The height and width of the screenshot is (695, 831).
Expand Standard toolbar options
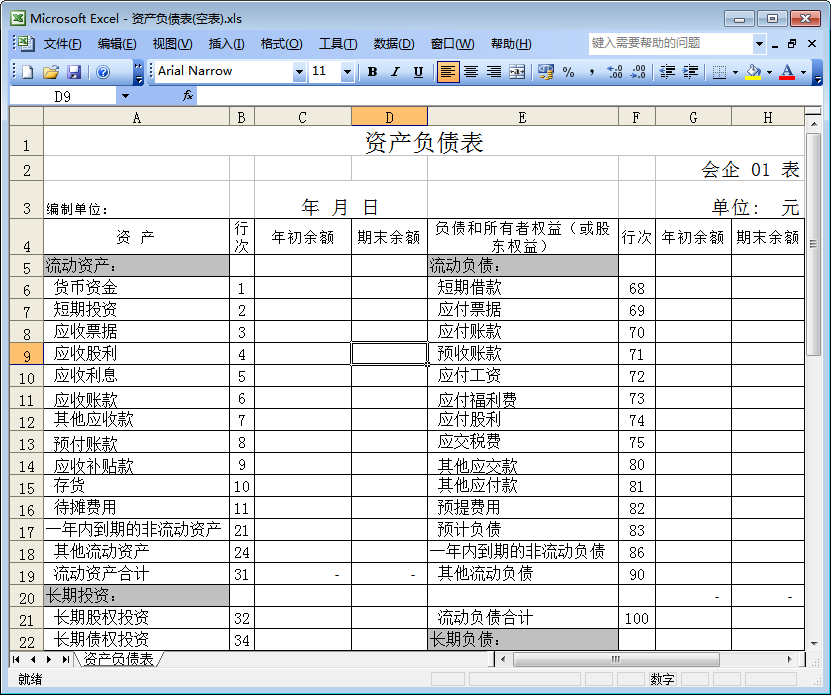pos(138,73)
